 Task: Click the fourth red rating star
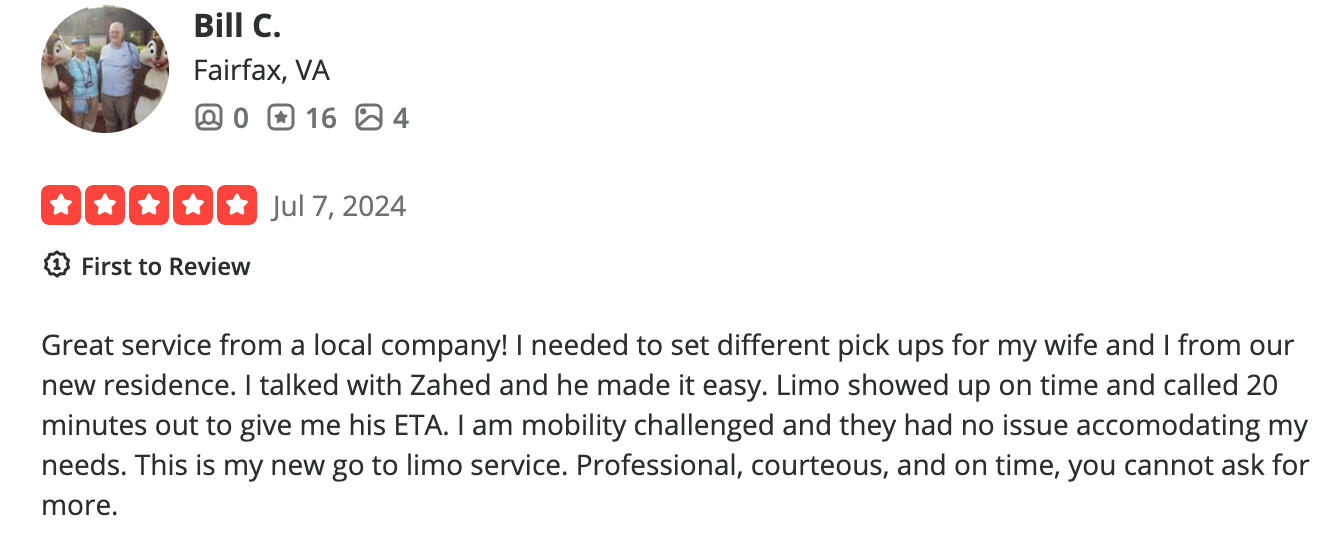pos(193,206)
